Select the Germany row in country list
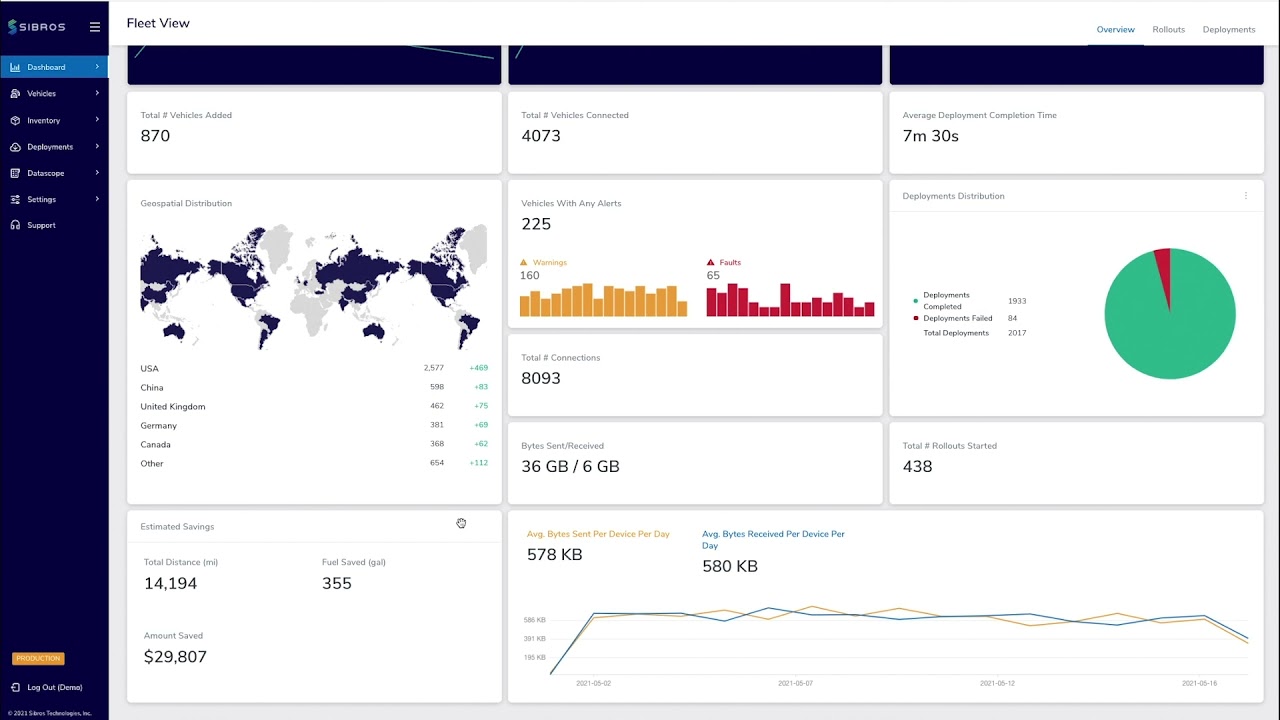Image resolution: width=1280 pixels, height=720 pixels. click(x=314, y=425)
